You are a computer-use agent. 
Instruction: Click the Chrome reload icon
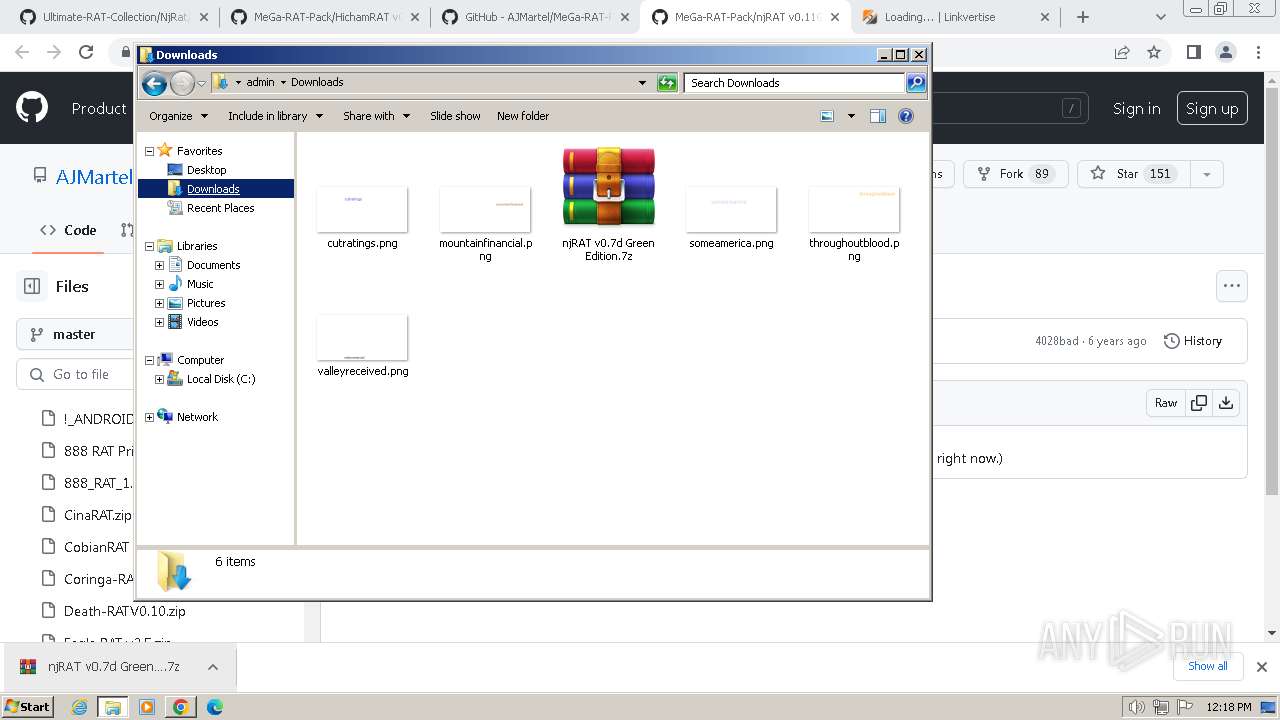(x=86, y=52)
